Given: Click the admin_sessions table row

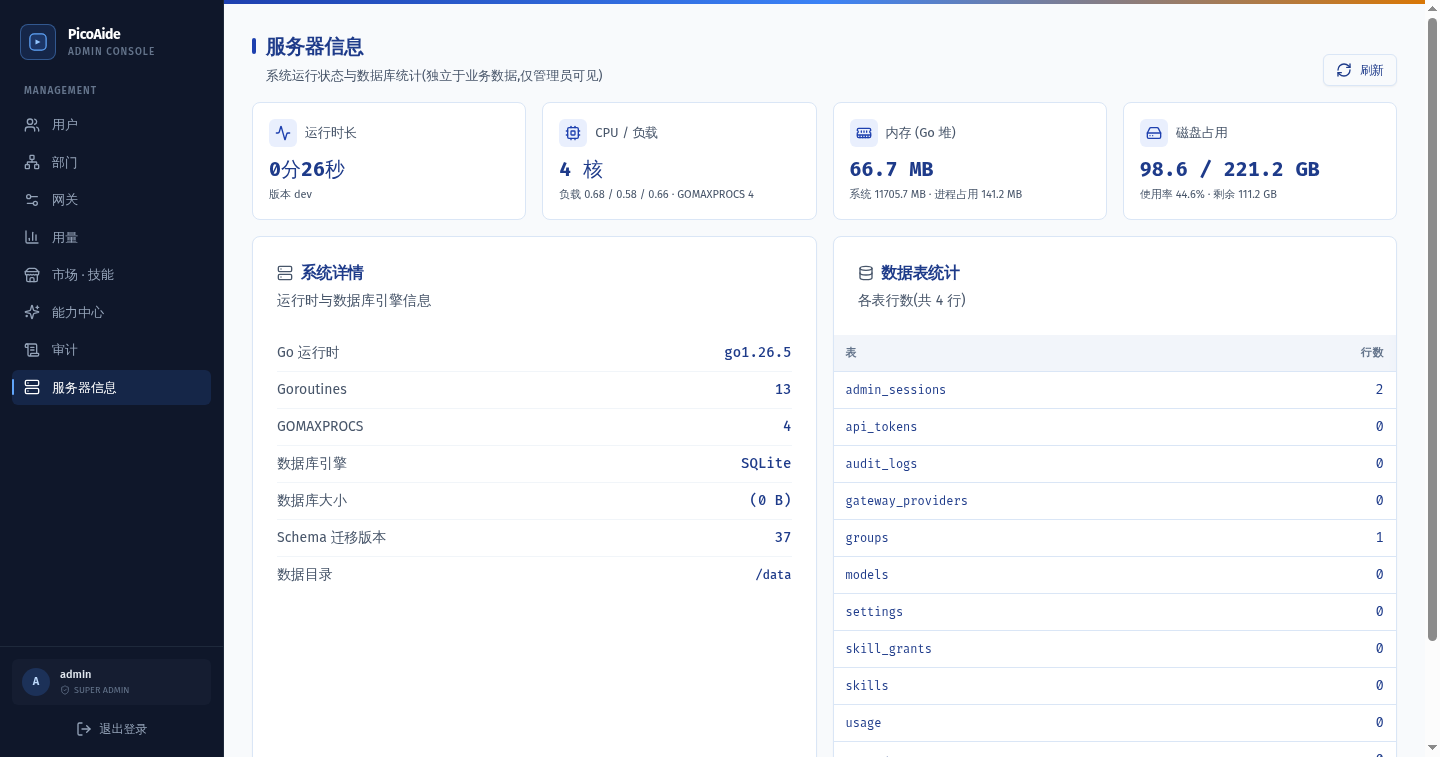Looking at the screenshot, I should 1115,390.
